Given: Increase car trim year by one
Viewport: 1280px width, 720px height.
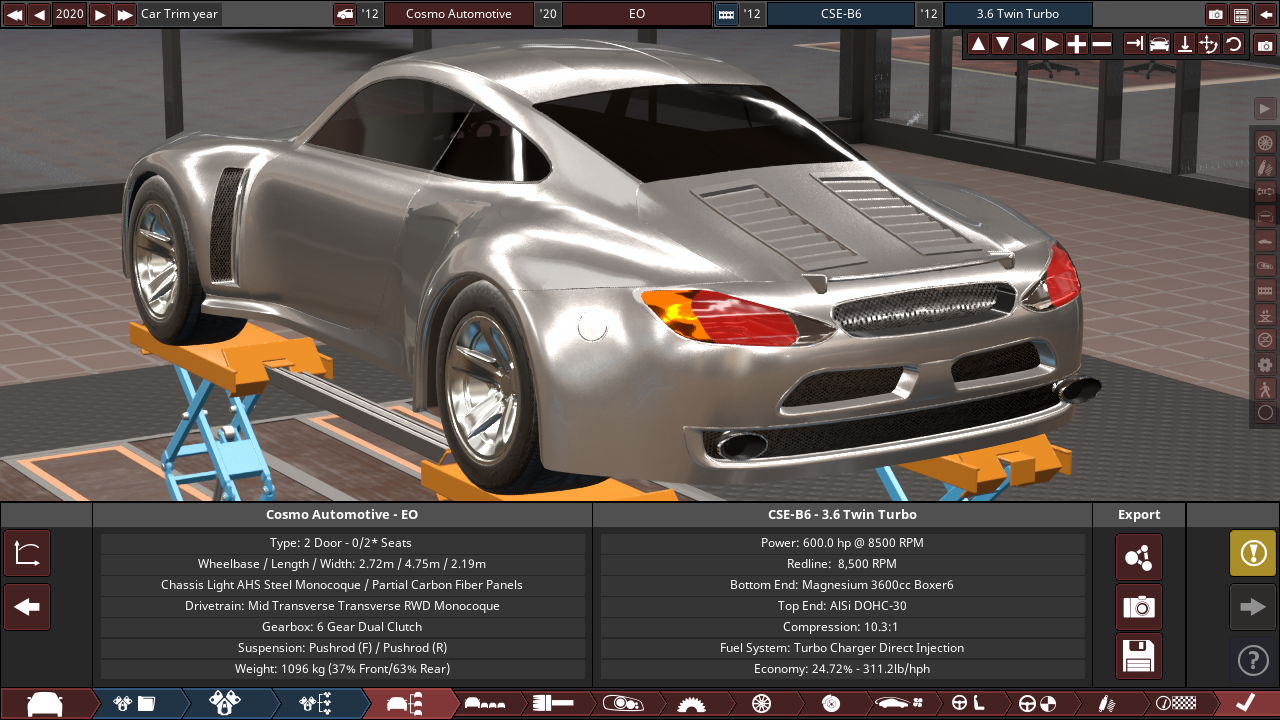Looking at the screenshot, I should (100, 14).
